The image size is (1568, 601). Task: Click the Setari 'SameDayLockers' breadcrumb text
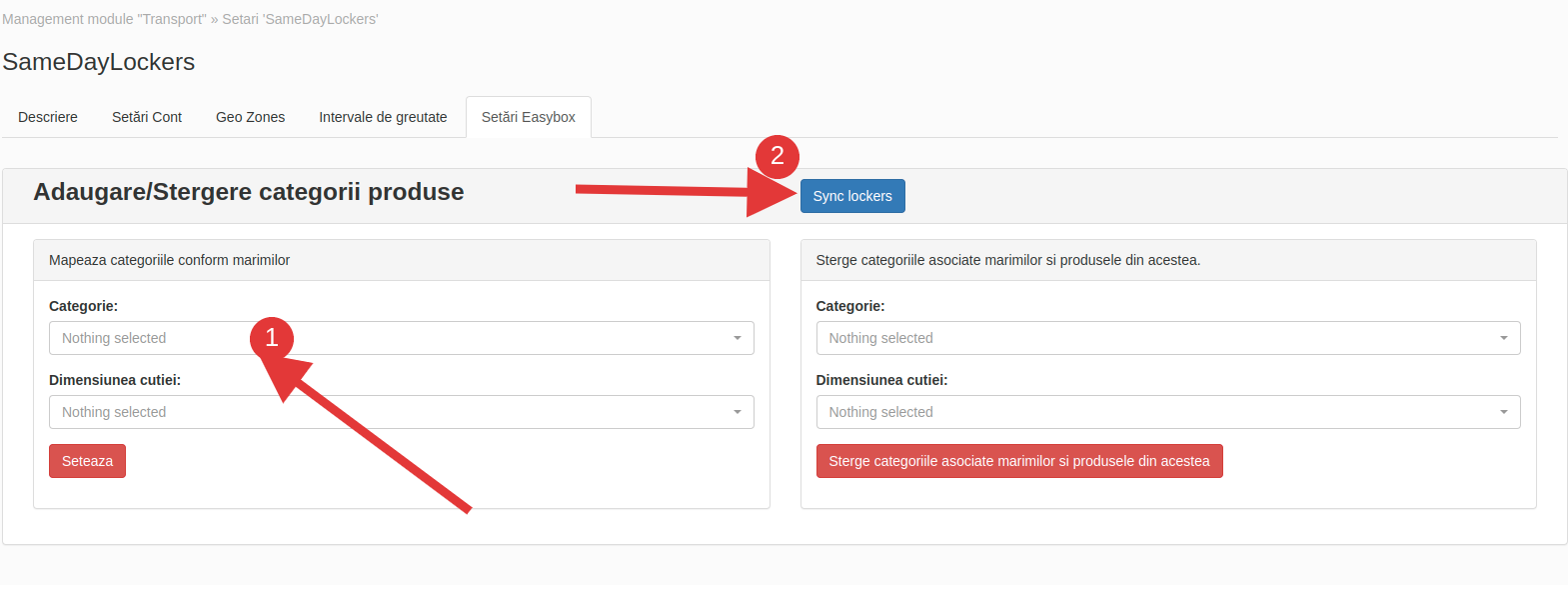click(300, 19)
